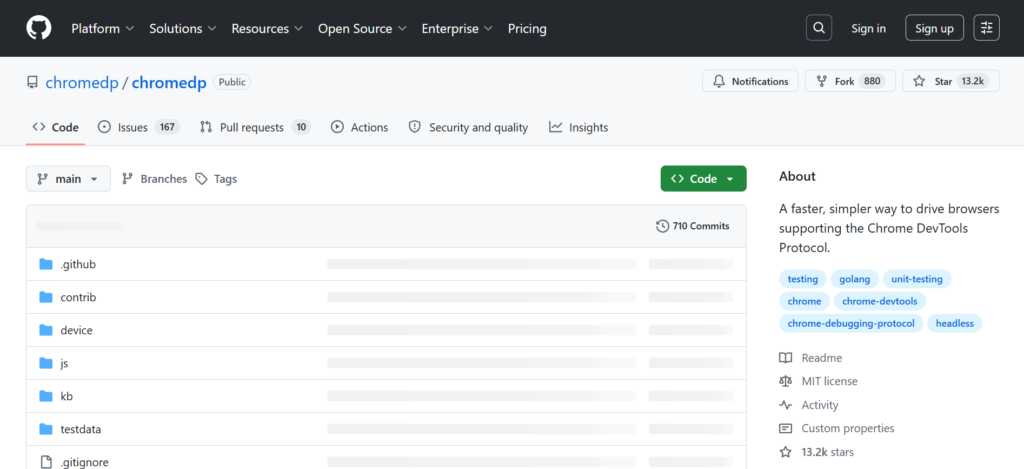Select the headless topic tag

[955, 323]
